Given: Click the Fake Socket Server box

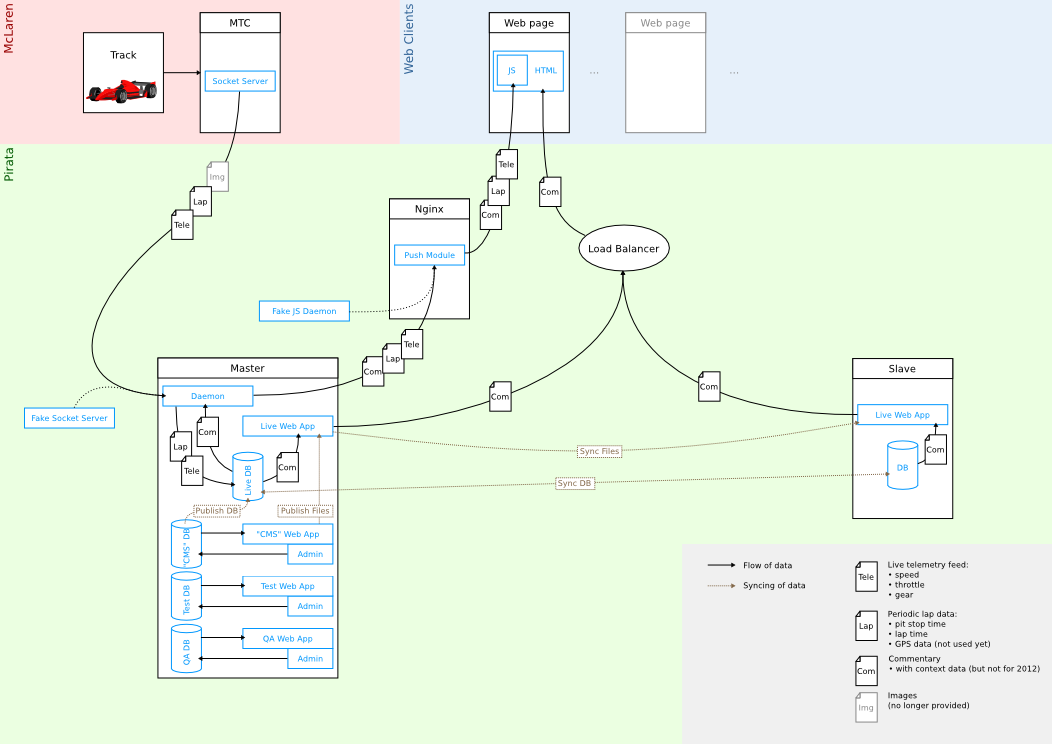Looking at the screenshot, I should click(x=69, y=418).
